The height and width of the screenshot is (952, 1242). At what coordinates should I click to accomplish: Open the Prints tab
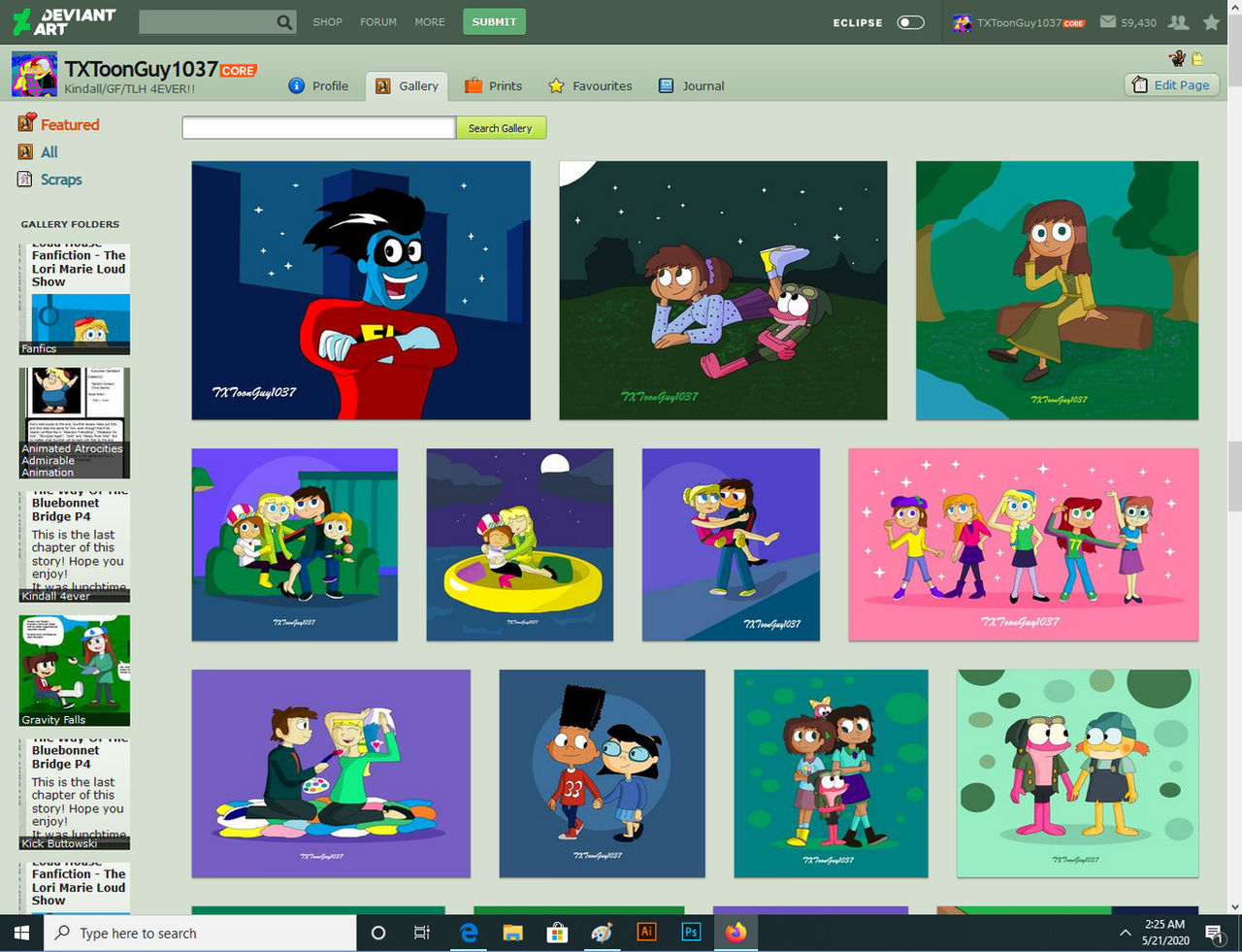click(493, 85)
